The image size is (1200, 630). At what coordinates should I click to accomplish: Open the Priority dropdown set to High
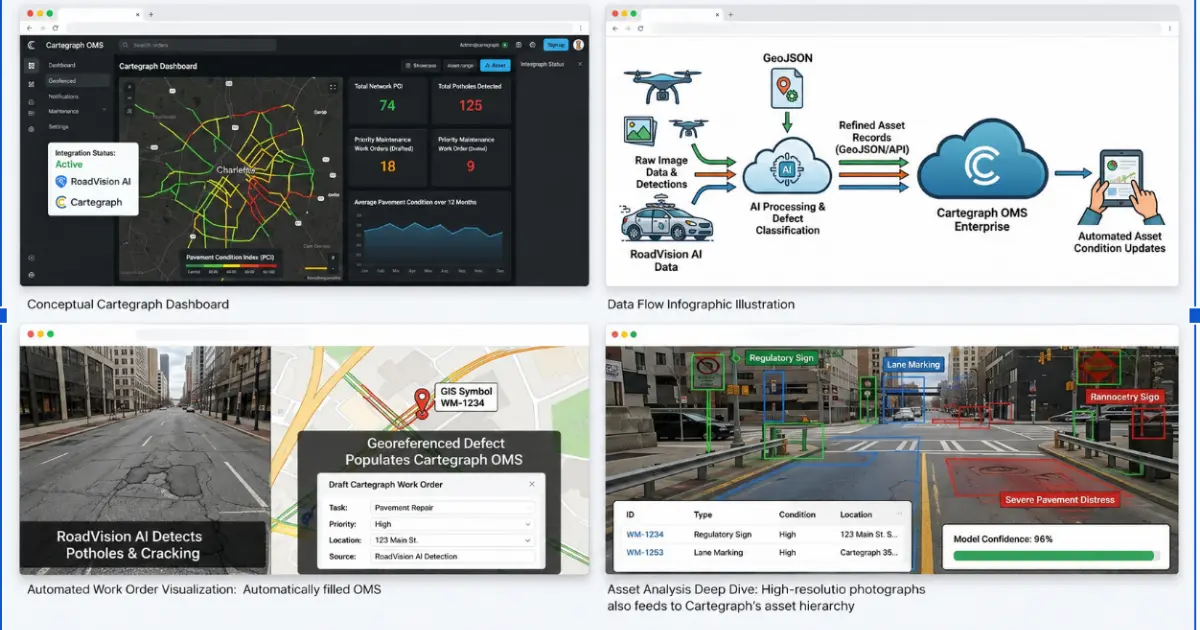pyautogui.click(x=453, y=524)
